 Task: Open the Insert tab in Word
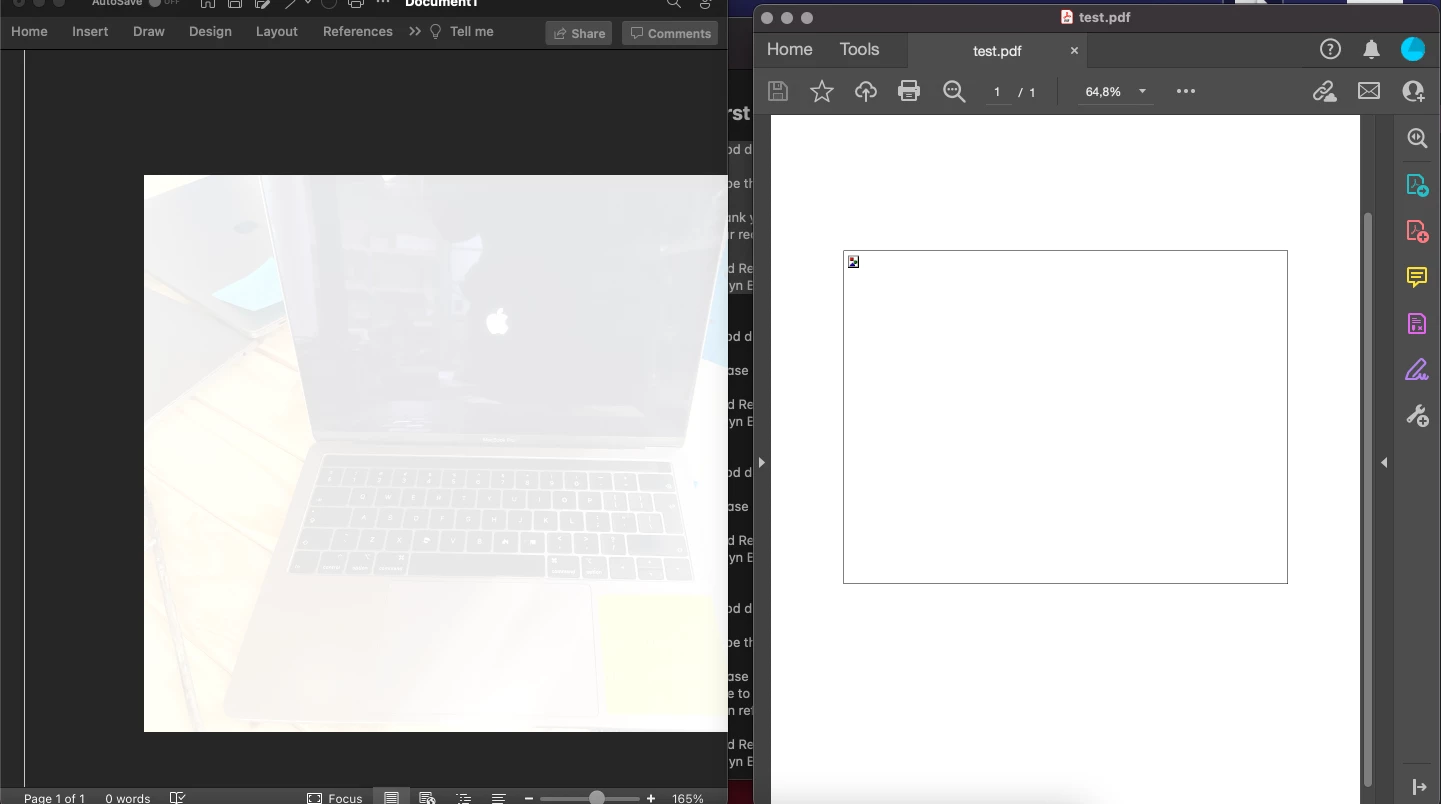[x=90, y=32]
